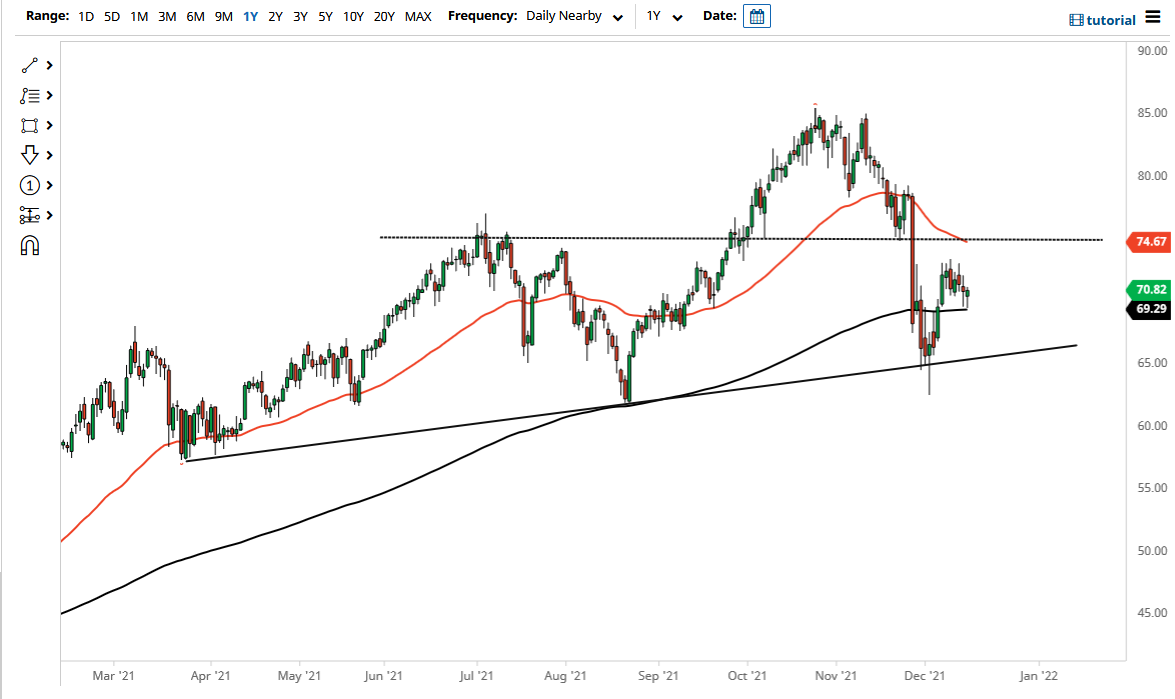Select the trendline drawing tool
The image size is (1175, 699).
click(30, 65)
